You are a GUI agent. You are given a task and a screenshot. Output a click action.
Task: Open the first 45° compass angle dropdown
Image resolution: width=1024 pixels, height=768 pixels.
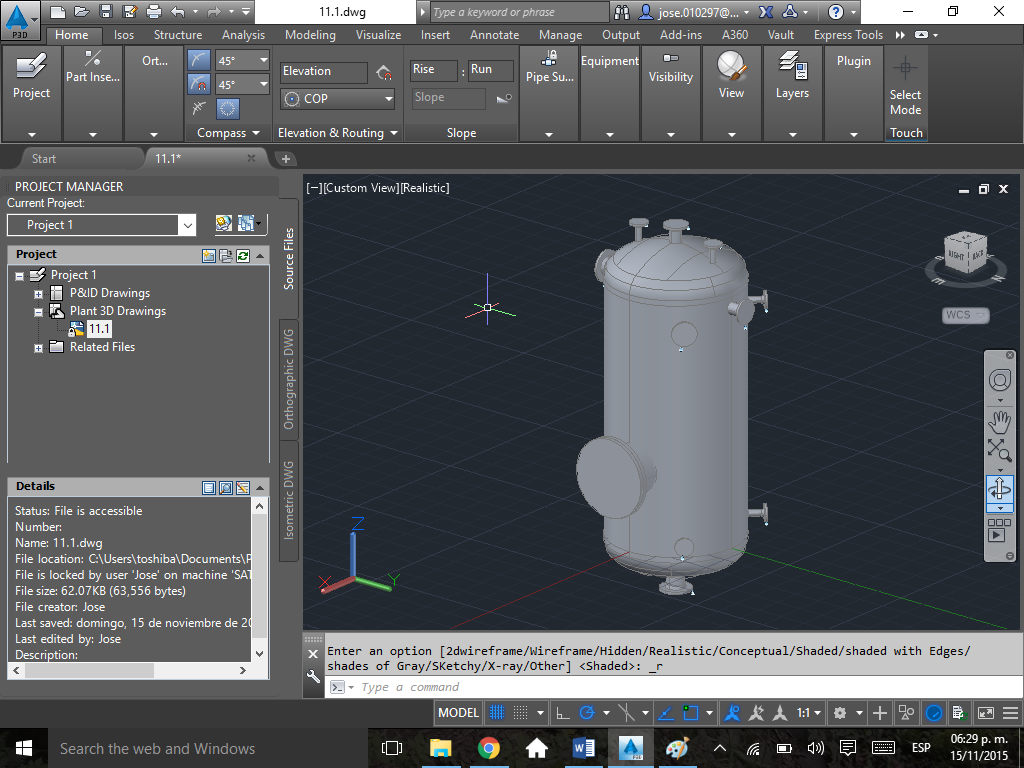tap(263, 60)
